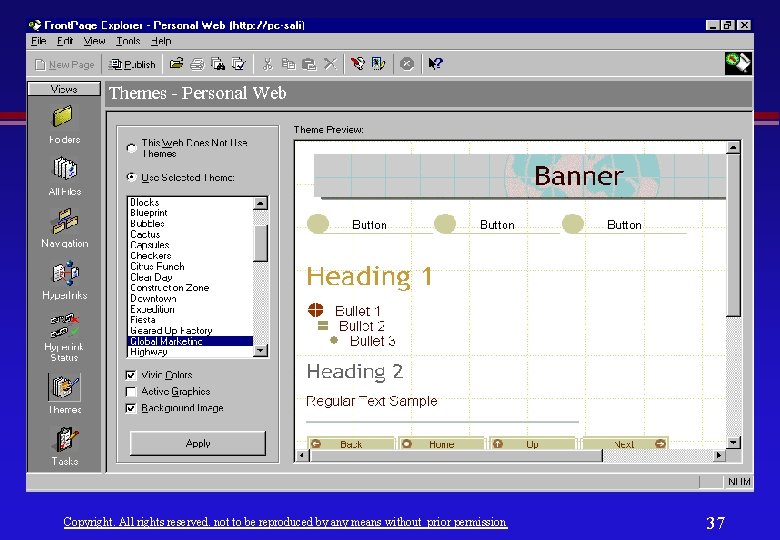Select the Clear Day theme

[x=191, y=277]
